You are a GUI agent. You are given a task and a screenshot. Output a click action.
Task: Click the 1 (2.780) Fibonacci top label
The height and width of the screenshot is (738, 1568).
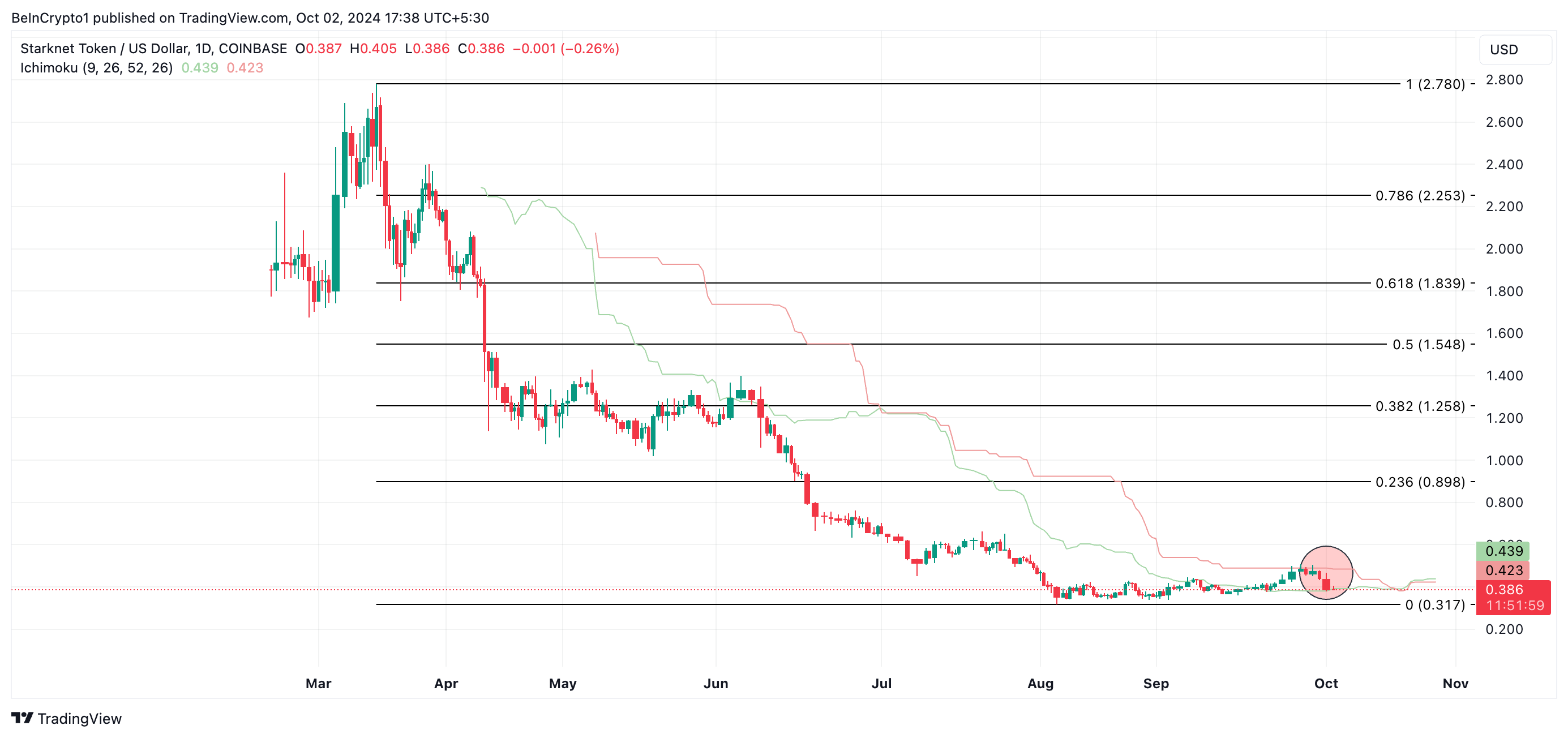point(1435,84)
